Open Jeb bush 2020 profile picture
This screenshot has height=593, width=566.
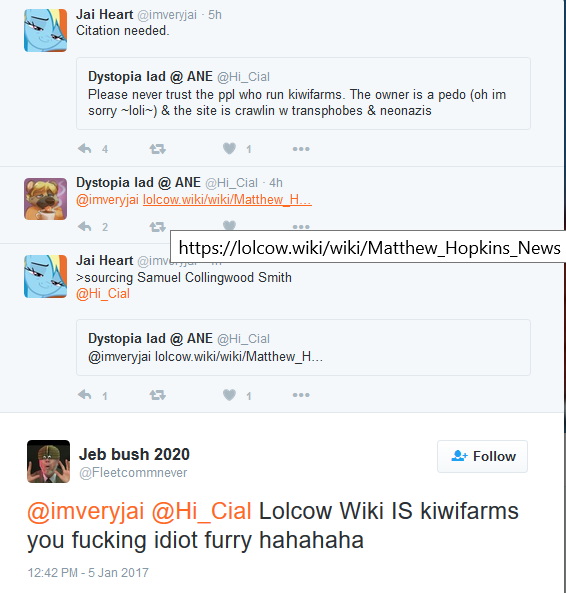coord(48,461)
